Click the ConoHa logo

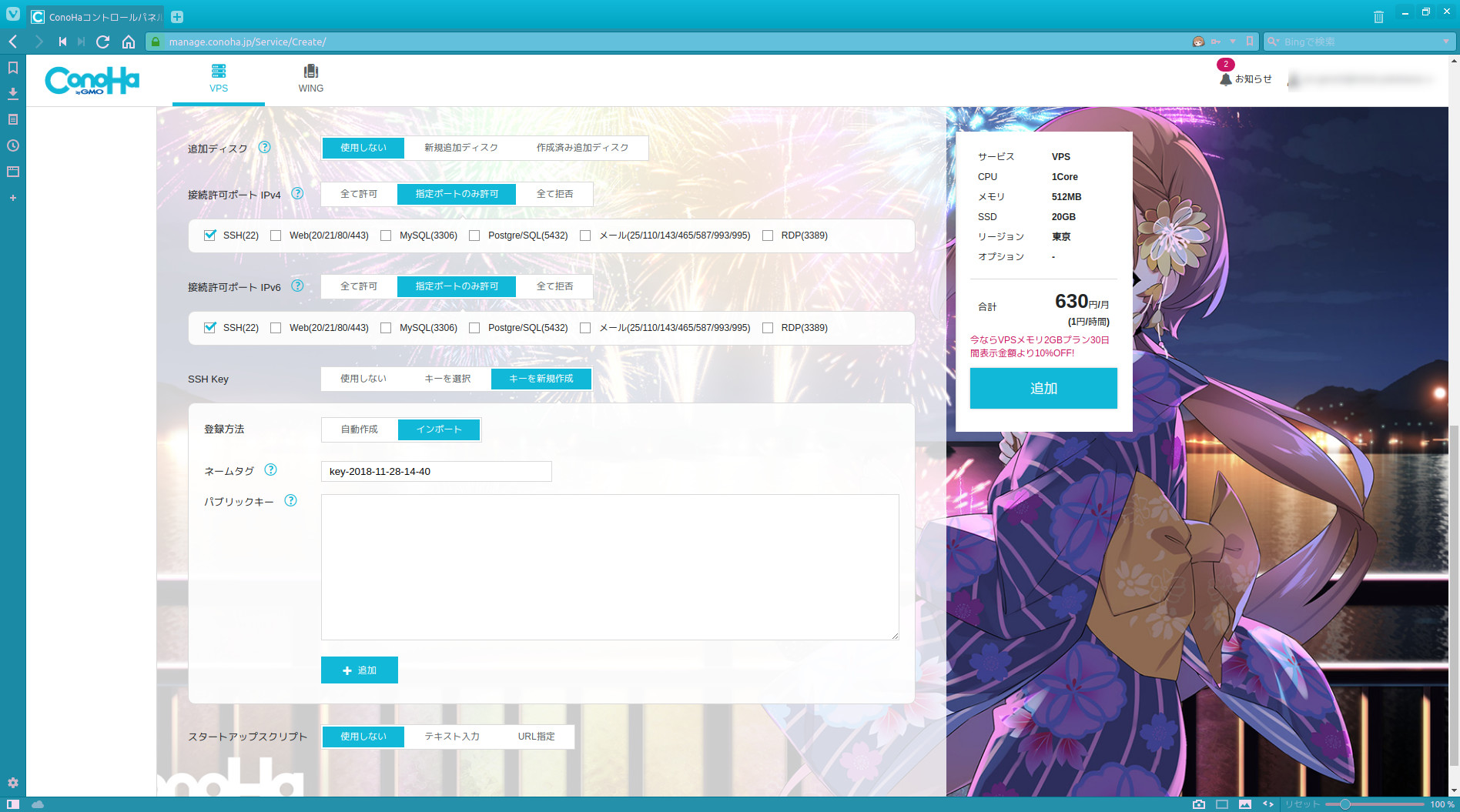(x=92, y=80)
